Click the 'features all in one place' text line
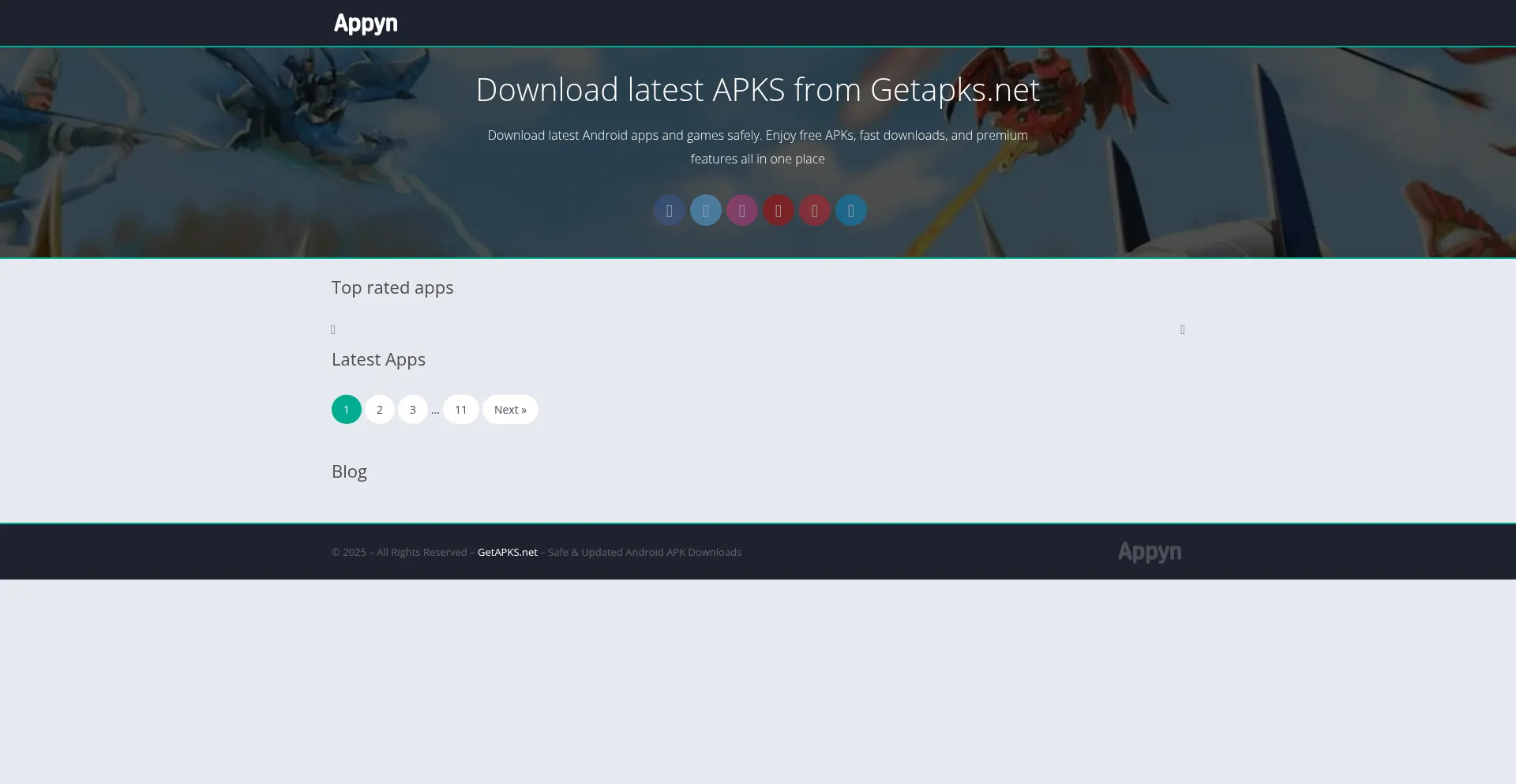The image size is (1516, 784). coord(758,159)
